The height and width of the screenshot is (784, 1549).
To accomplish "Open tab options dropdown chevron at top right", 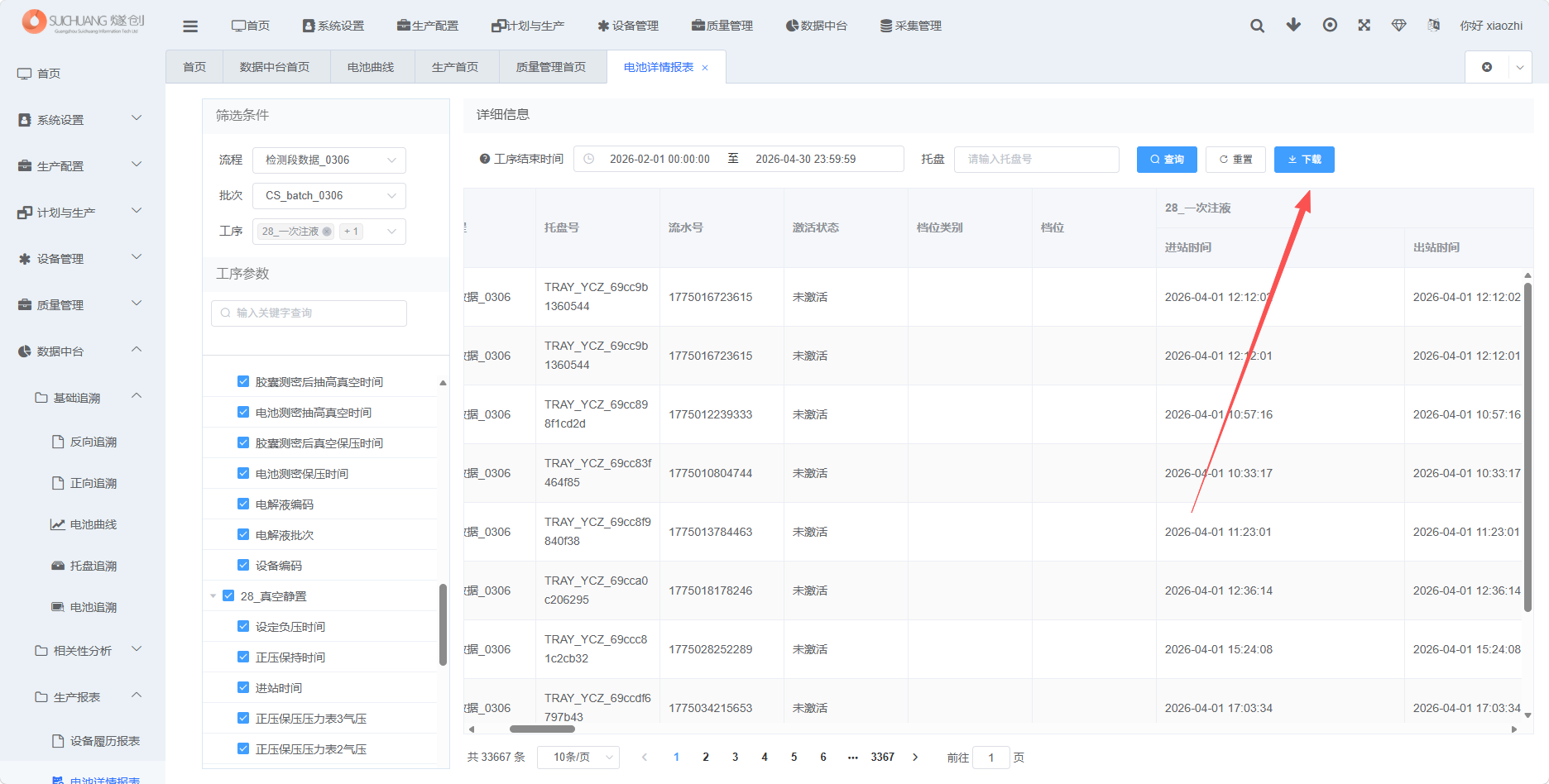I will click(1520, 67).
